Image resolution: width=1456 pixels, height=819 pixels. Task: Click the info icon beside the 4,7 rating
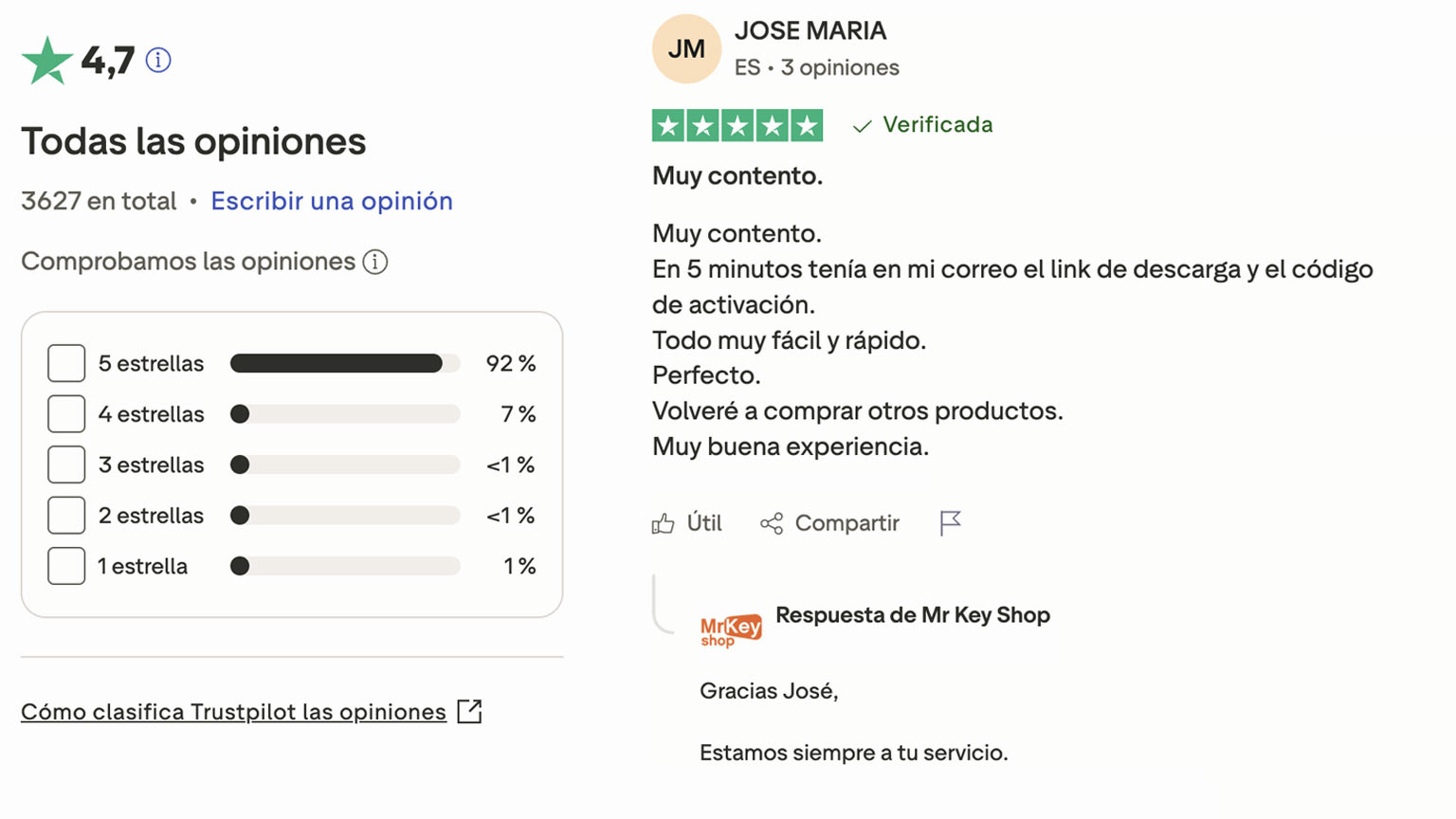157,60
